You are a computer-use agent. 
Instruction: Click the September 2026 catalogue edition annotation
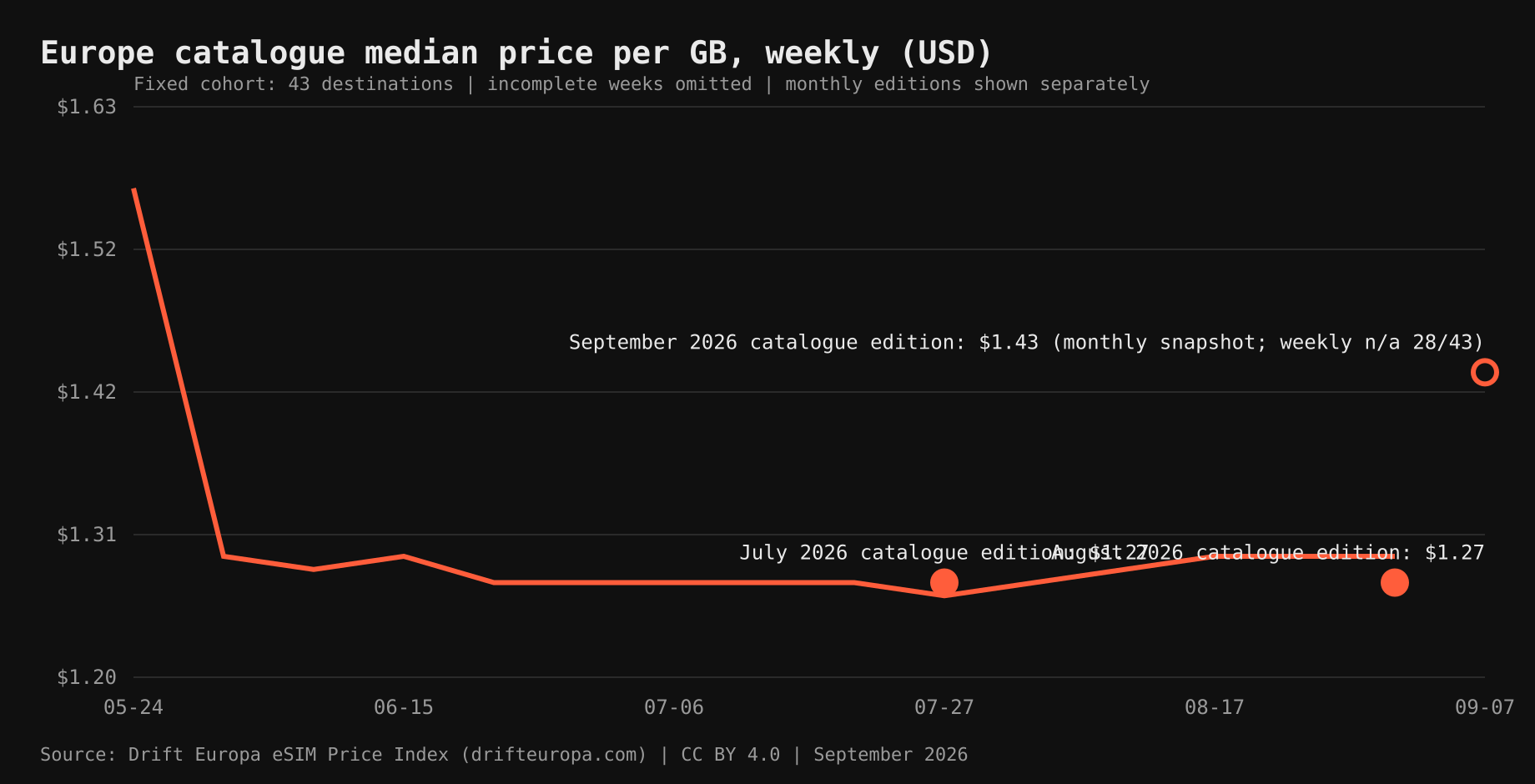pyautogui.click(x=1026, y=343)
